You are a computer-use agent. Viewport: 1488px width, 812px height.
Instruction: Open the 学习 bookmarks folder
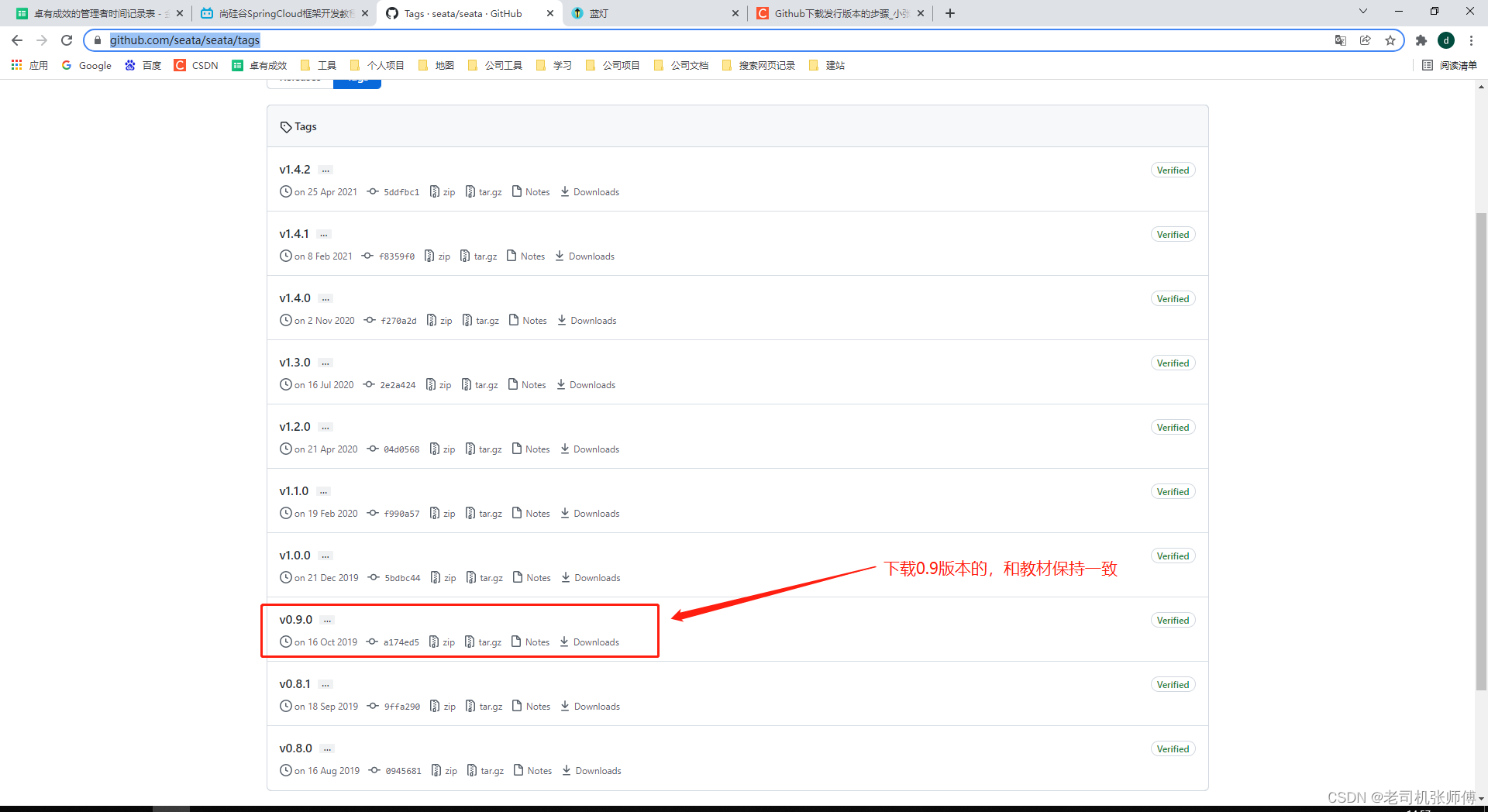[x=553, y=65]
